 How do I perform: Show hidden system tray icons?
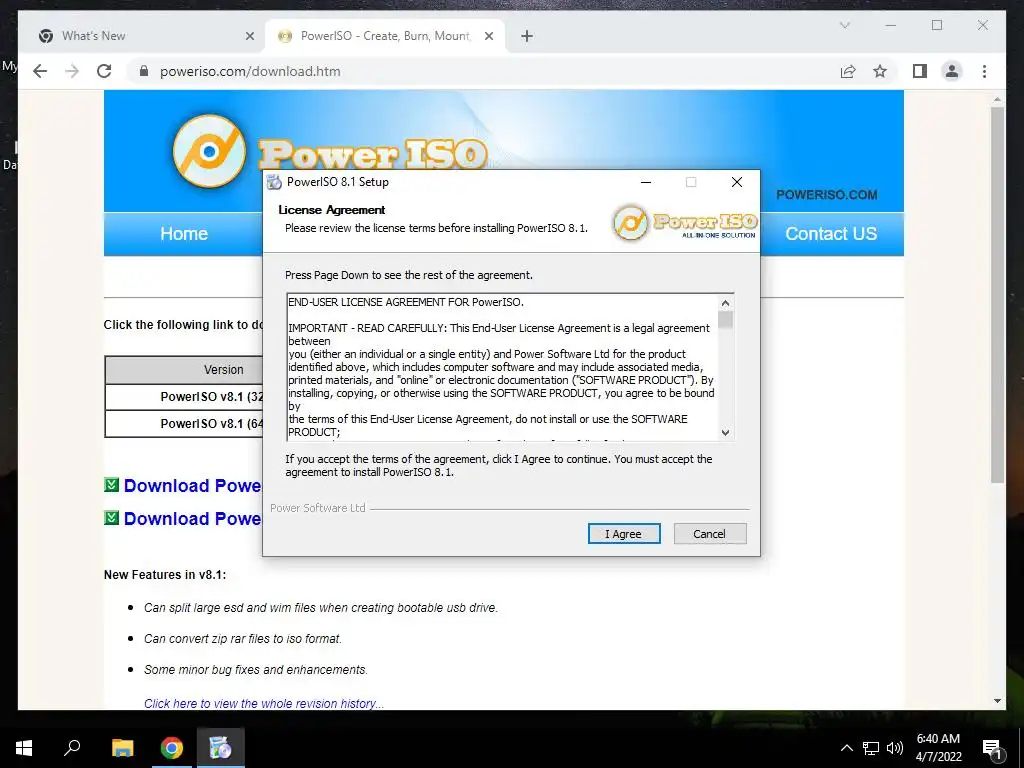(846, 748)
